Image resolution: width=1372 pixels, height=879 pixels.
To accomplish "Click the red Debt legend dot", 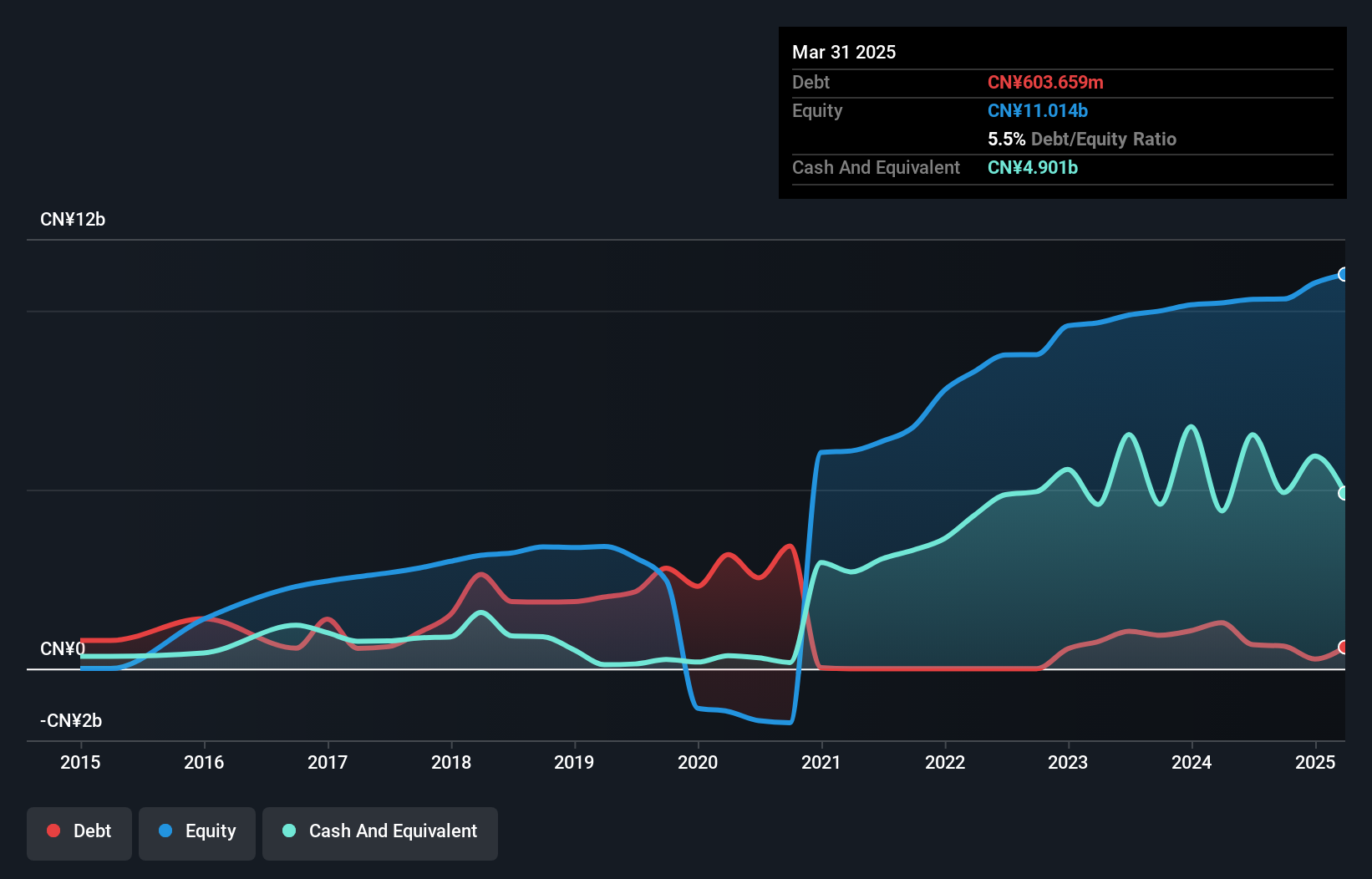I will (53, 831).
